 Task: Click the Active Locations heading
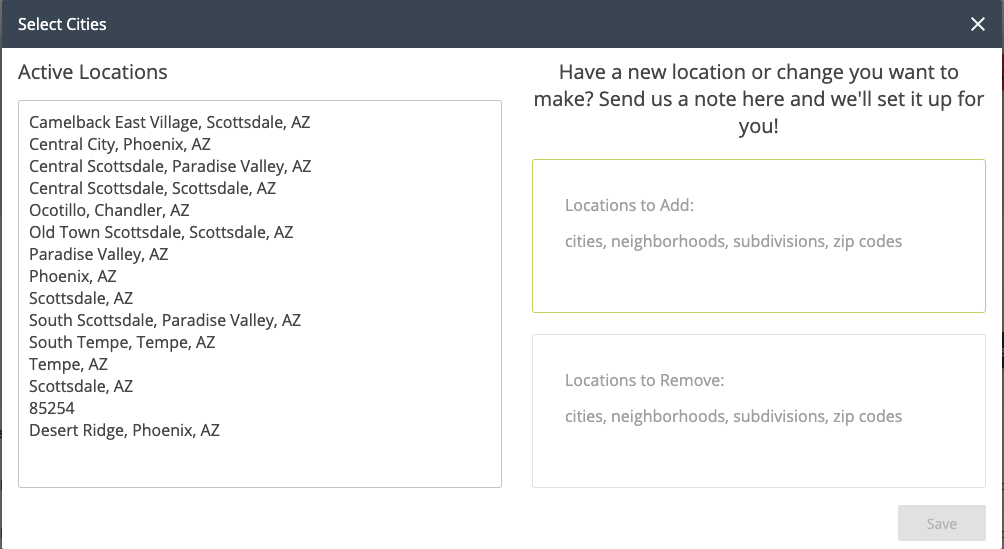pyautogui.click(x=93, y=72)
